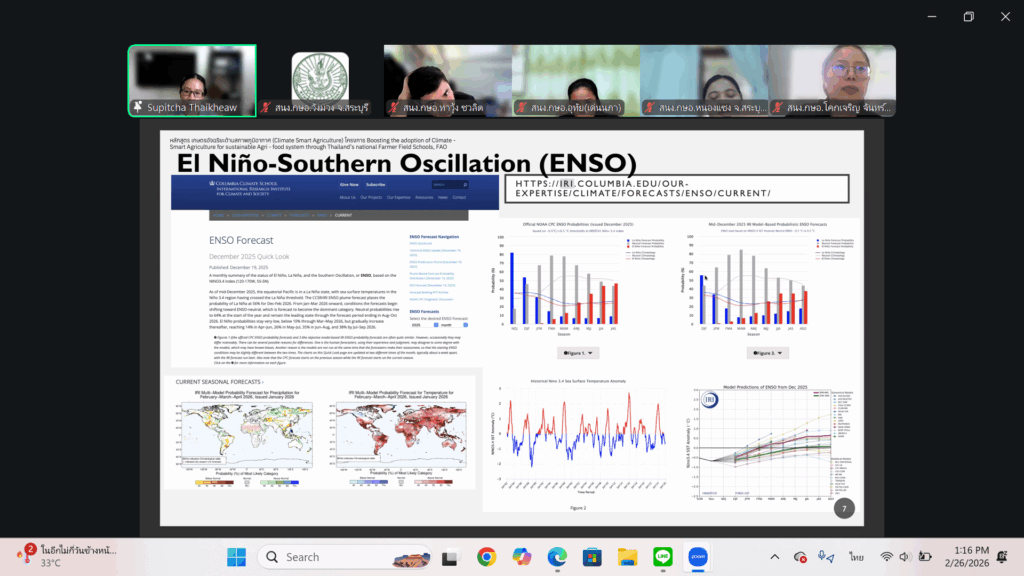Expand the Figure 1 dropdown under the chart
Image resolution: width=1024 pixels, height=576 pixels.
579,353
